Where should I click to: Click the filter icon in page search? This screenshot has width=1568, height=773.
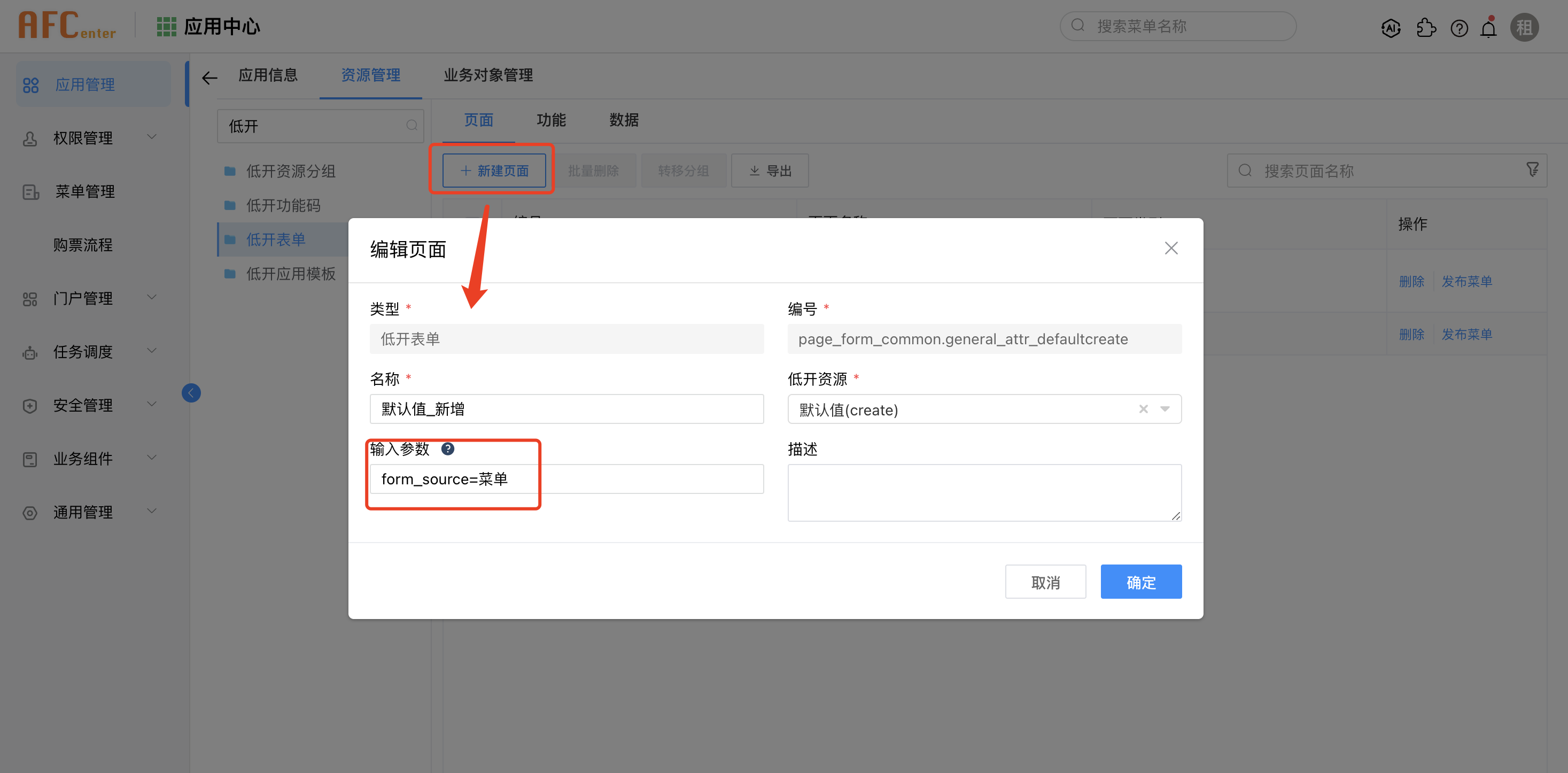[x=1532, y=170]
